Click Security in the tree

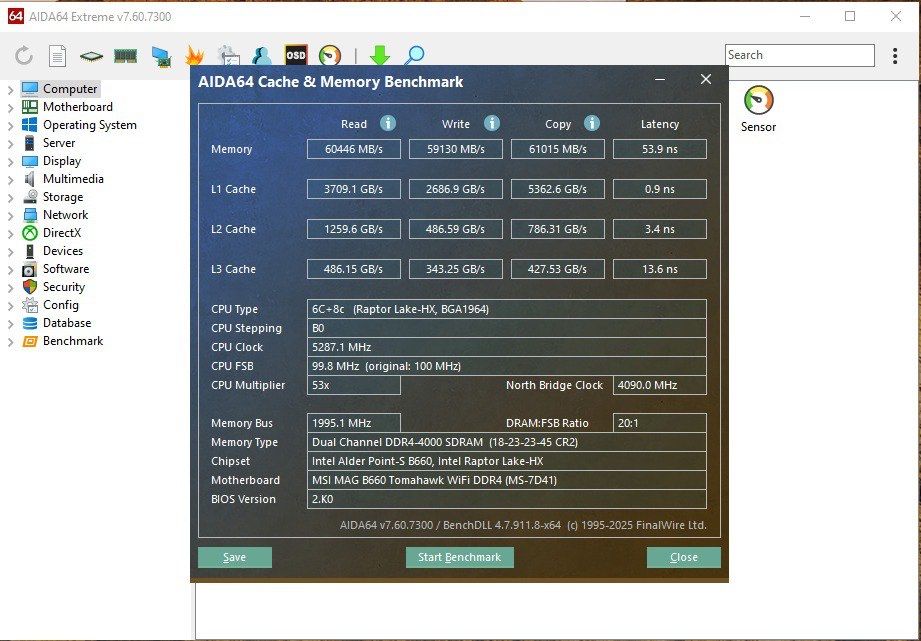pos(64,287)
